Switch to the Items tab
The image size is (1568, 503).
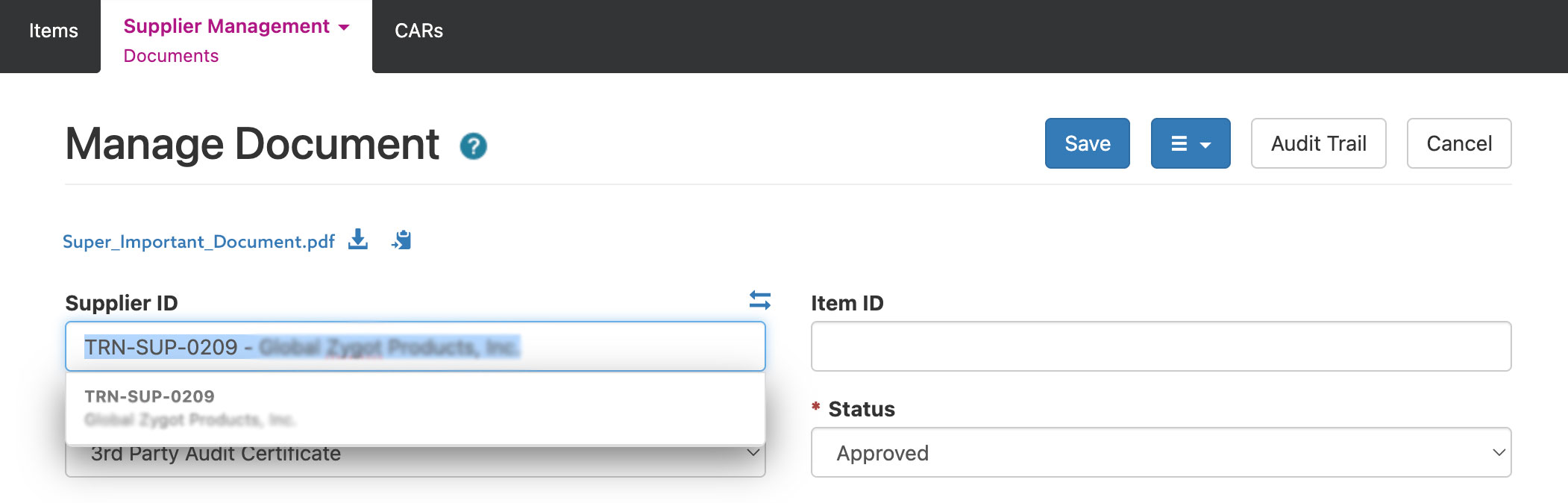(53, 31)
